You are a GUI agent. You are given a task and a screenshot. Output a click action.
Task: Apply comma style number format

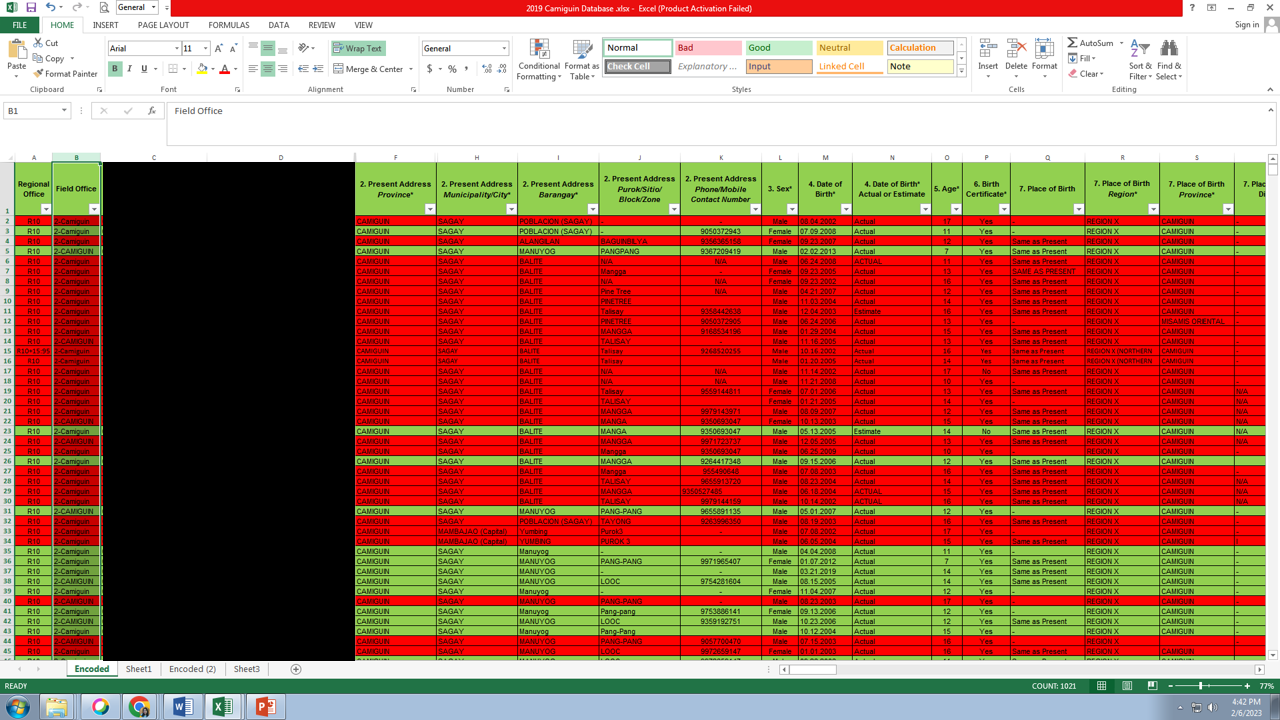click(x=466, y=69)
